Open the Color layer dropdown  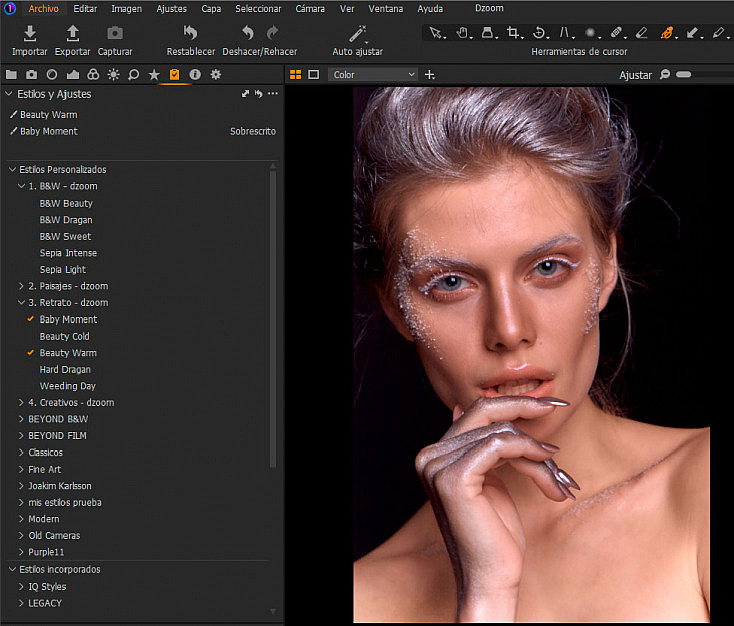tap(373, 74)
